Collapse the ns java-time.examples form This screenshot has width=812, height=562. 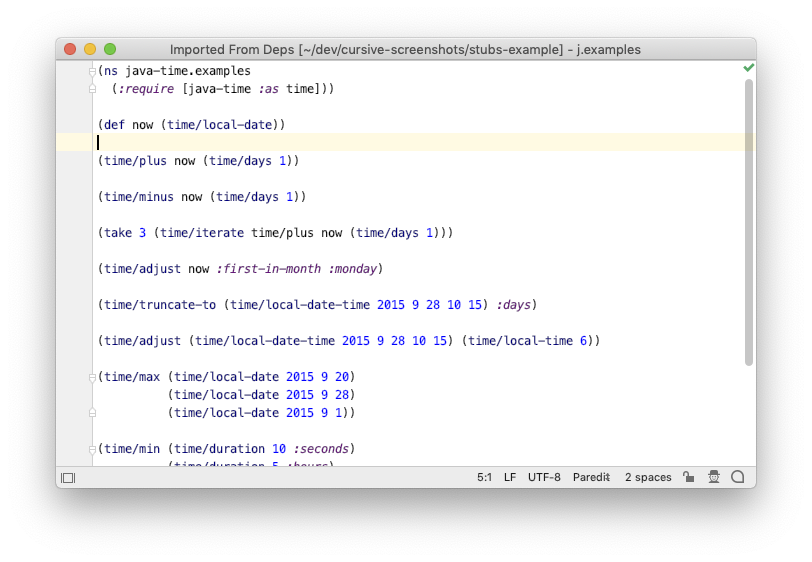coord(92,71)
